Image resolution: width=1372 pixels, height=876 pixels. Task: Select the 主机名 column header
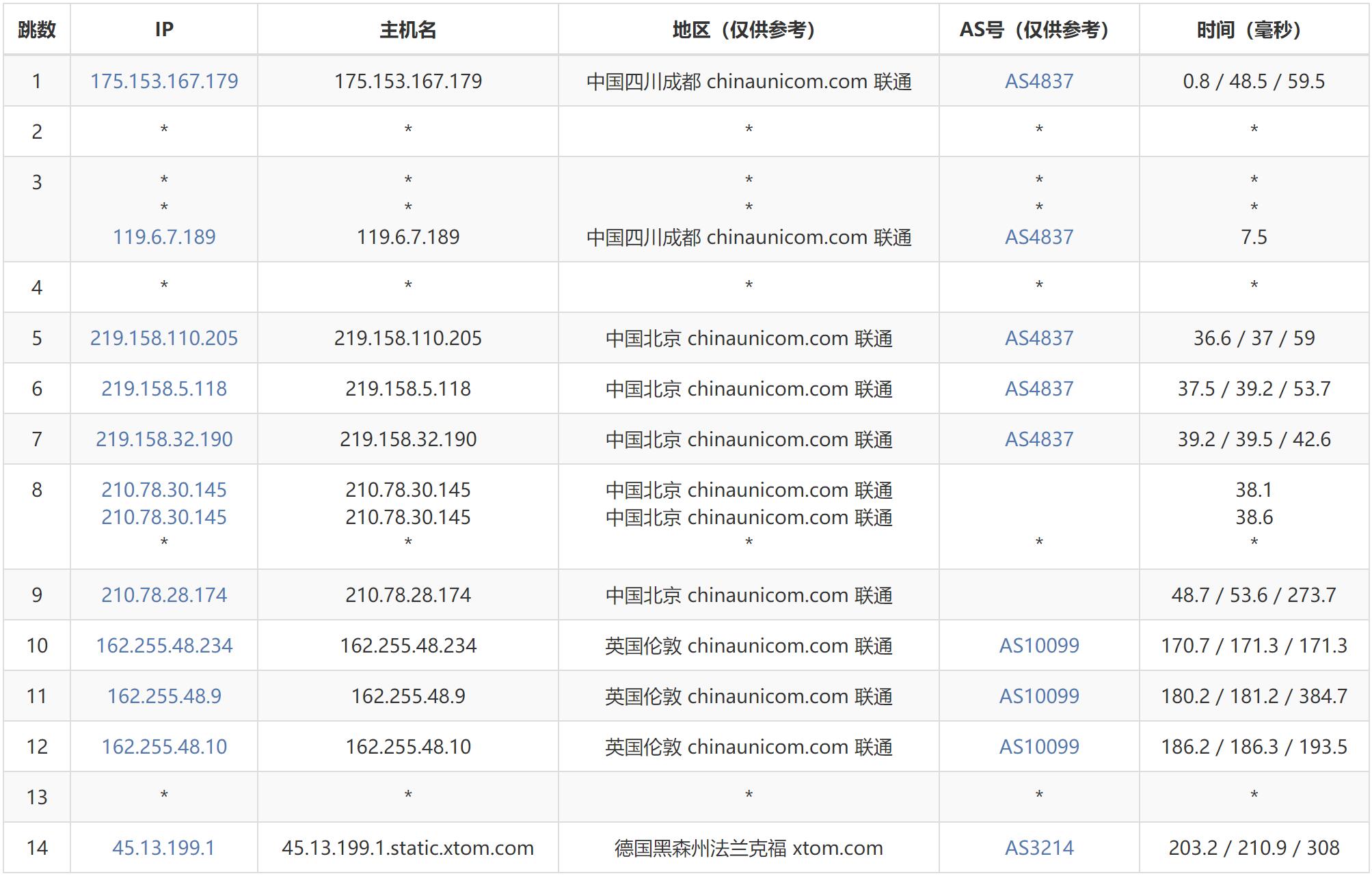tap(408, 29)
